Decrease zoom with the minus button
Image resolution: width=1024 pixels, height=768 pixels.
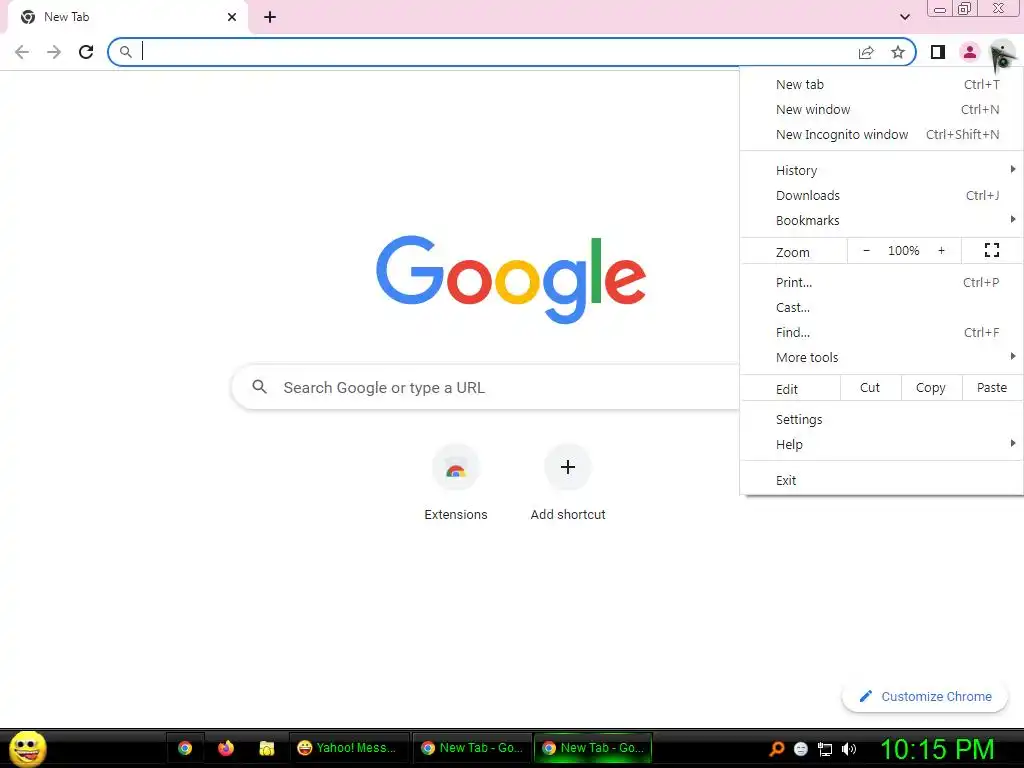click(x=867, y=251)
